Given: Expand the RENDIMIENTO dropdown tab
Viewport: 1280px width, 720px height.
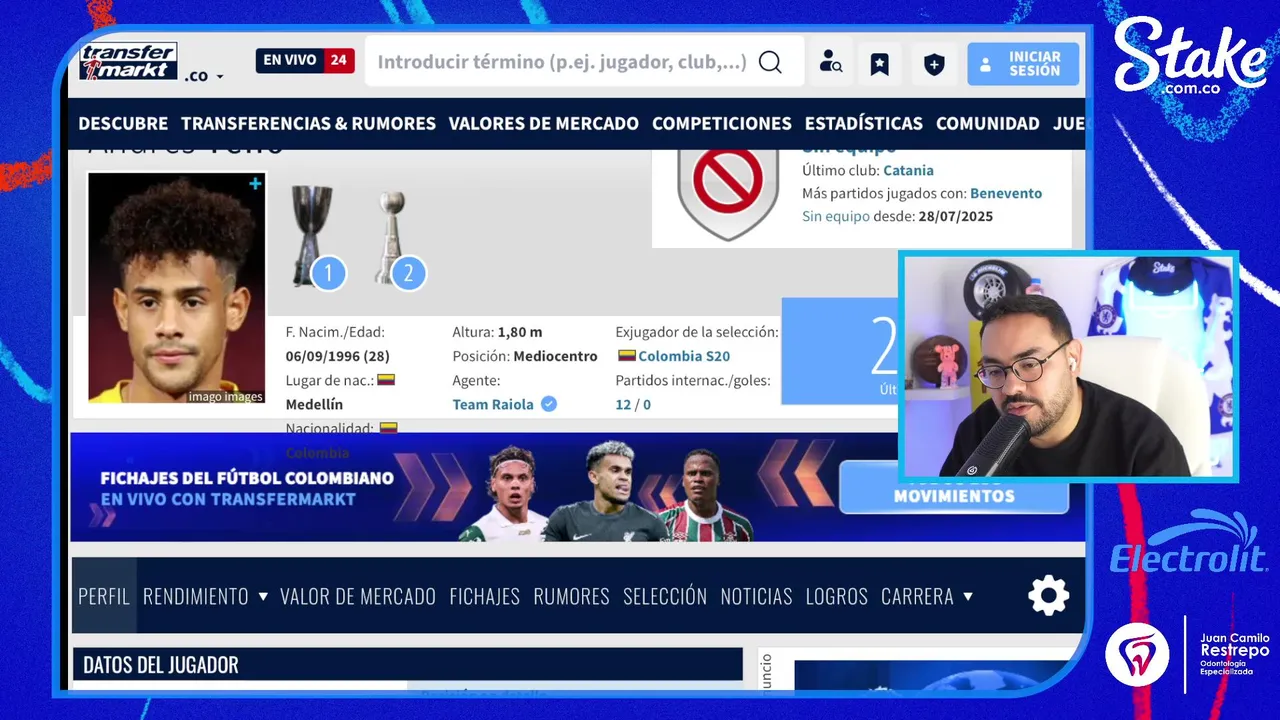Looking at the screenshot, I should (x=205, y=596).
